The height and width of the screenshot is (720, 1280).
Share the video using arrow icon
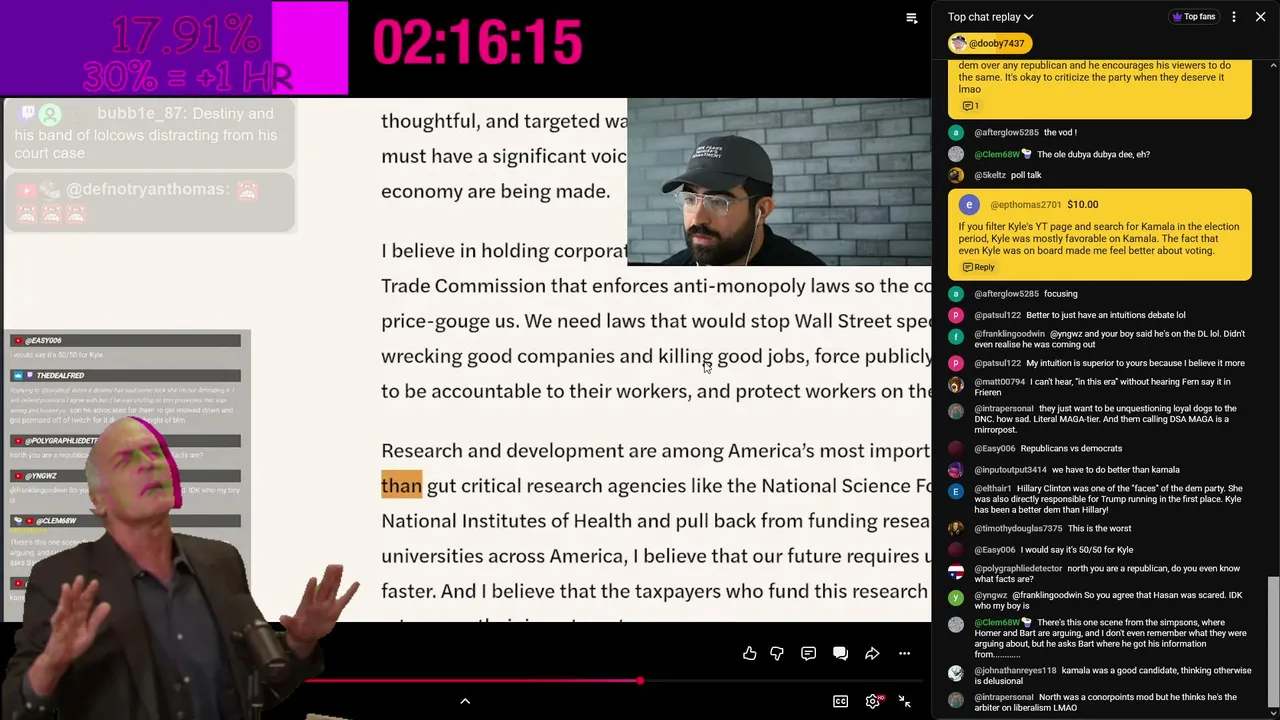(x=872, y=653)
